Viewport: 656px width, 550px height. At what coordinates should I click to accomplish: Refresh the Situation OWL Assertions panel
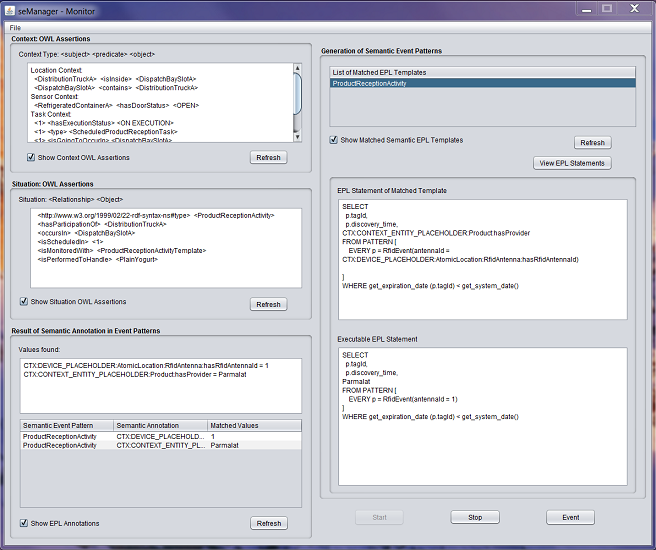click(x=268, y=304)
